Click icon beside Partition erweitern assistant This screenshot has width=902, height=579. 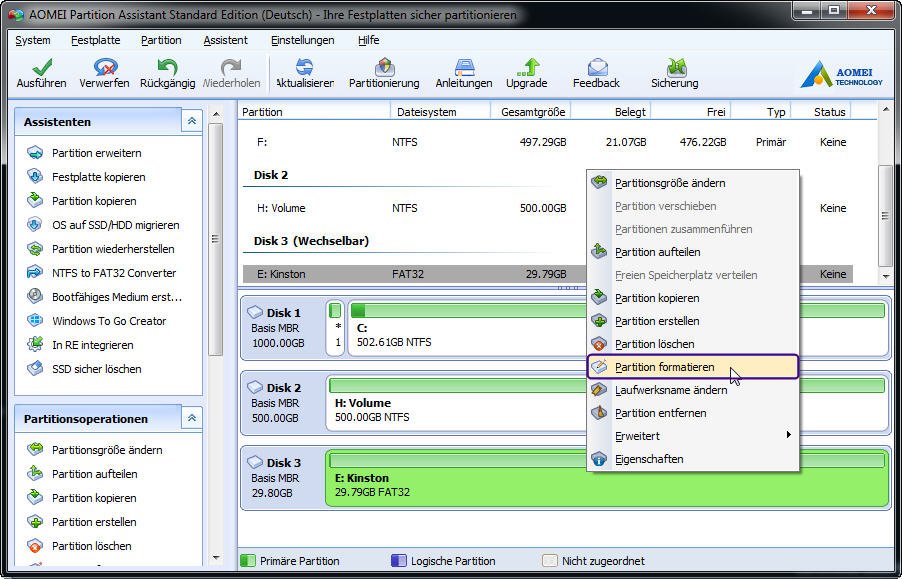[x=35, y=153]
